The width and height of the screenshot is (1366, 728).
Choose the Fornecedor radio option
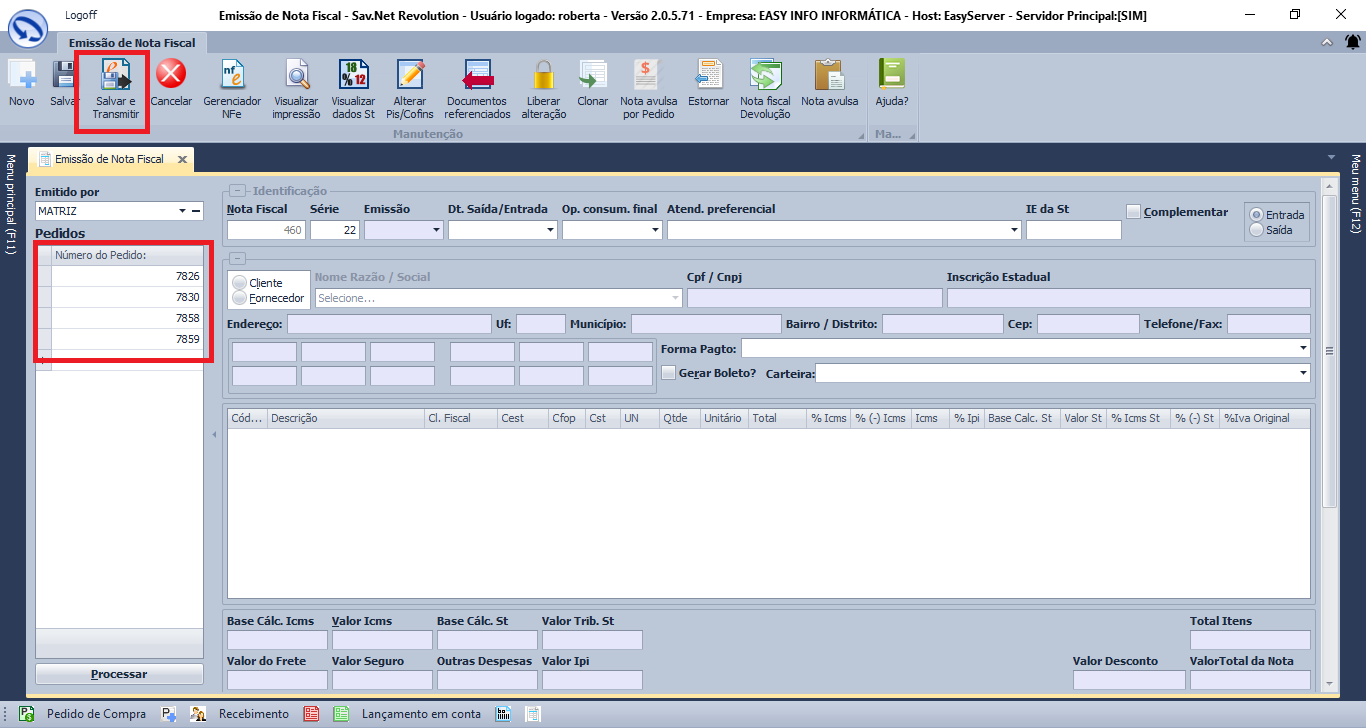pos(239,298)
